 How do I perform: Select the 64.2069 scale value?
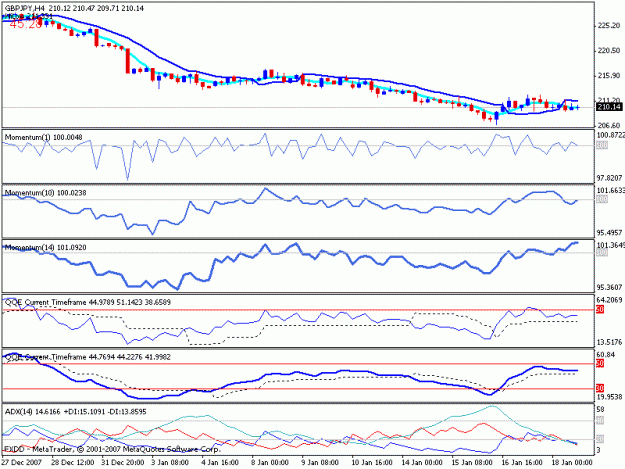pos(609,300)
